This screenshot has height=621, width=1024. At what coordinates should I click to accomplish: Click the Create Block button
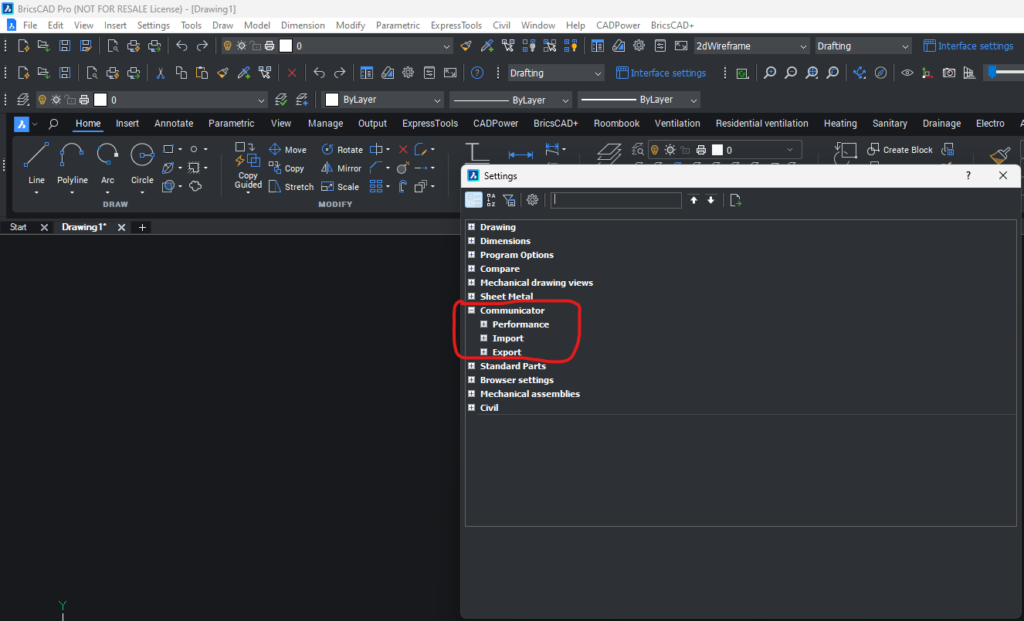(x=900, y=150)
